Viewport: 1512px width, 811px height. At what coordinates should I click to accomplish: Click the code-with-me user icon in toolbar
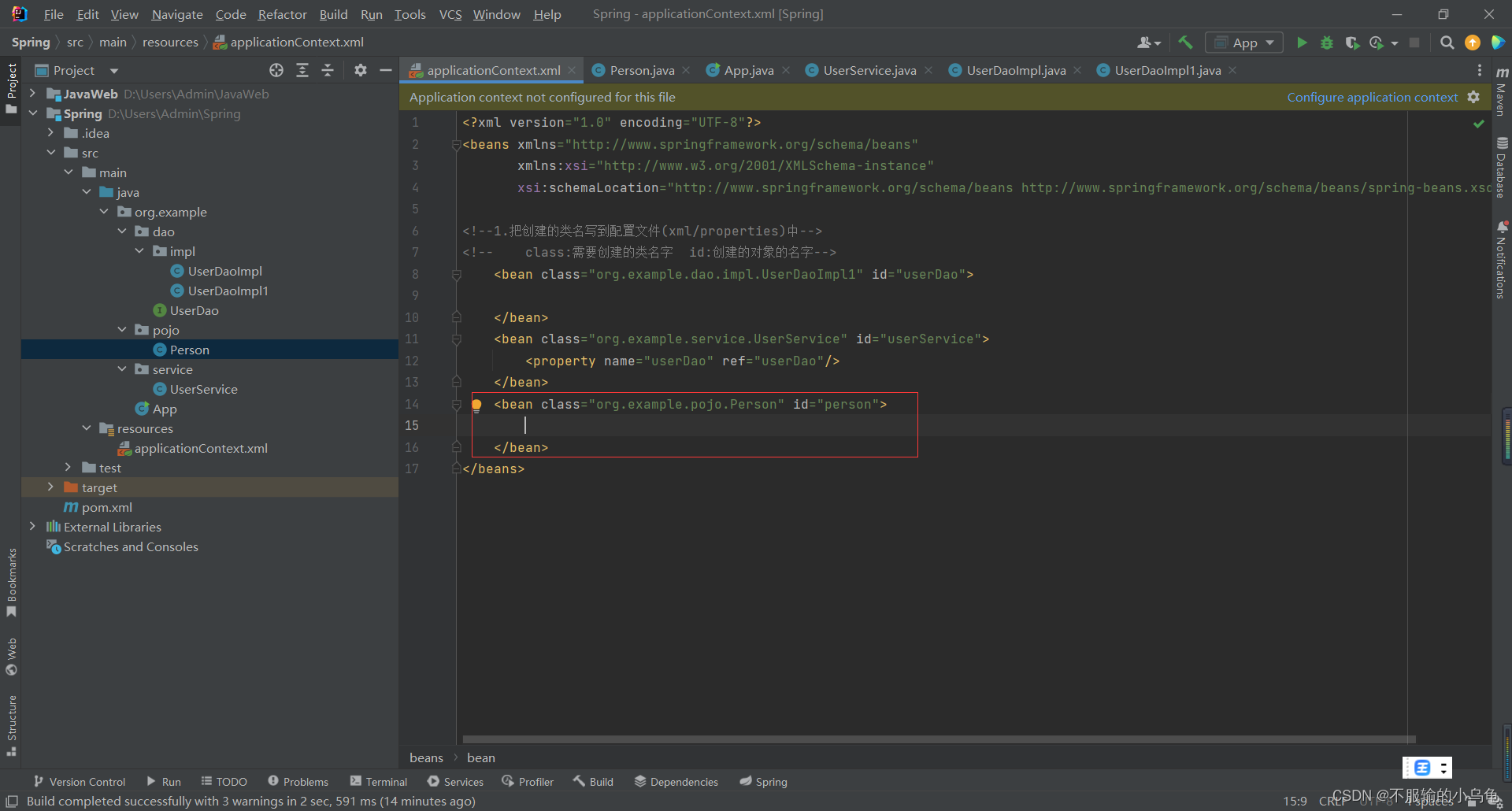(x=1148, y=43)
